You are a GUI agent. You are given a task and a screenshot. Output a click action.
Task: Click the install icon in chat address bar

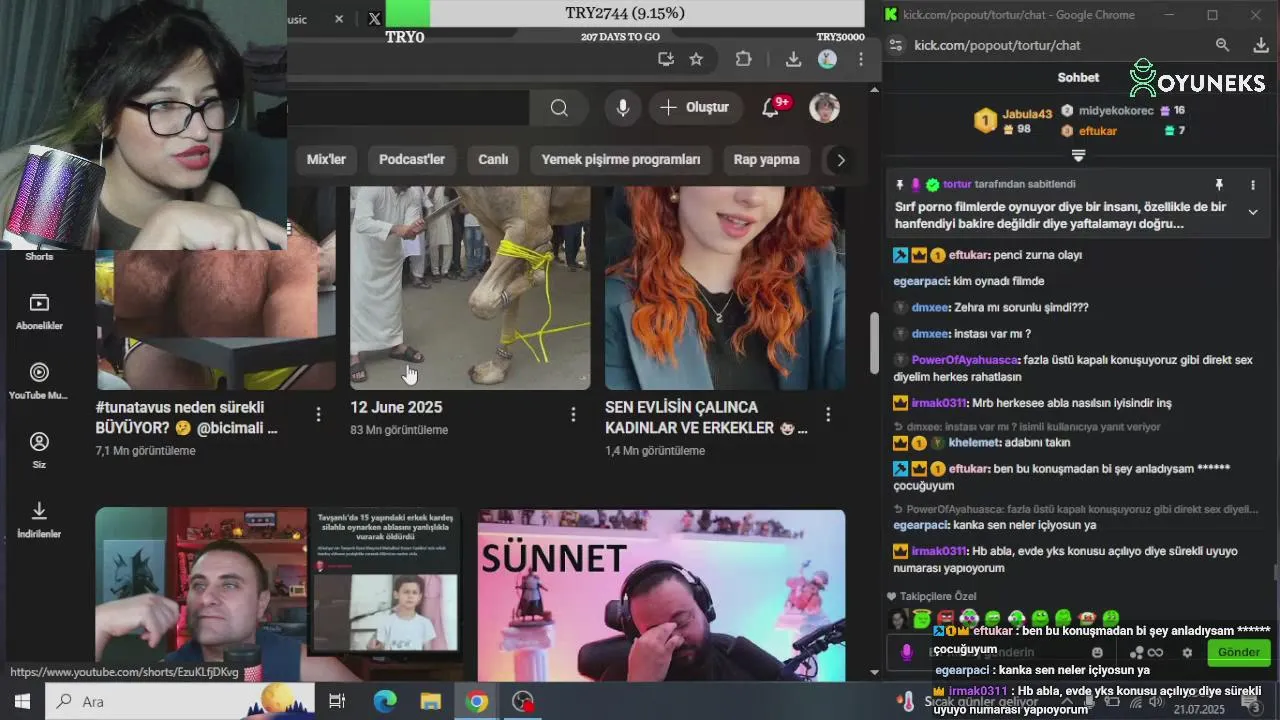coord(1261,45)
